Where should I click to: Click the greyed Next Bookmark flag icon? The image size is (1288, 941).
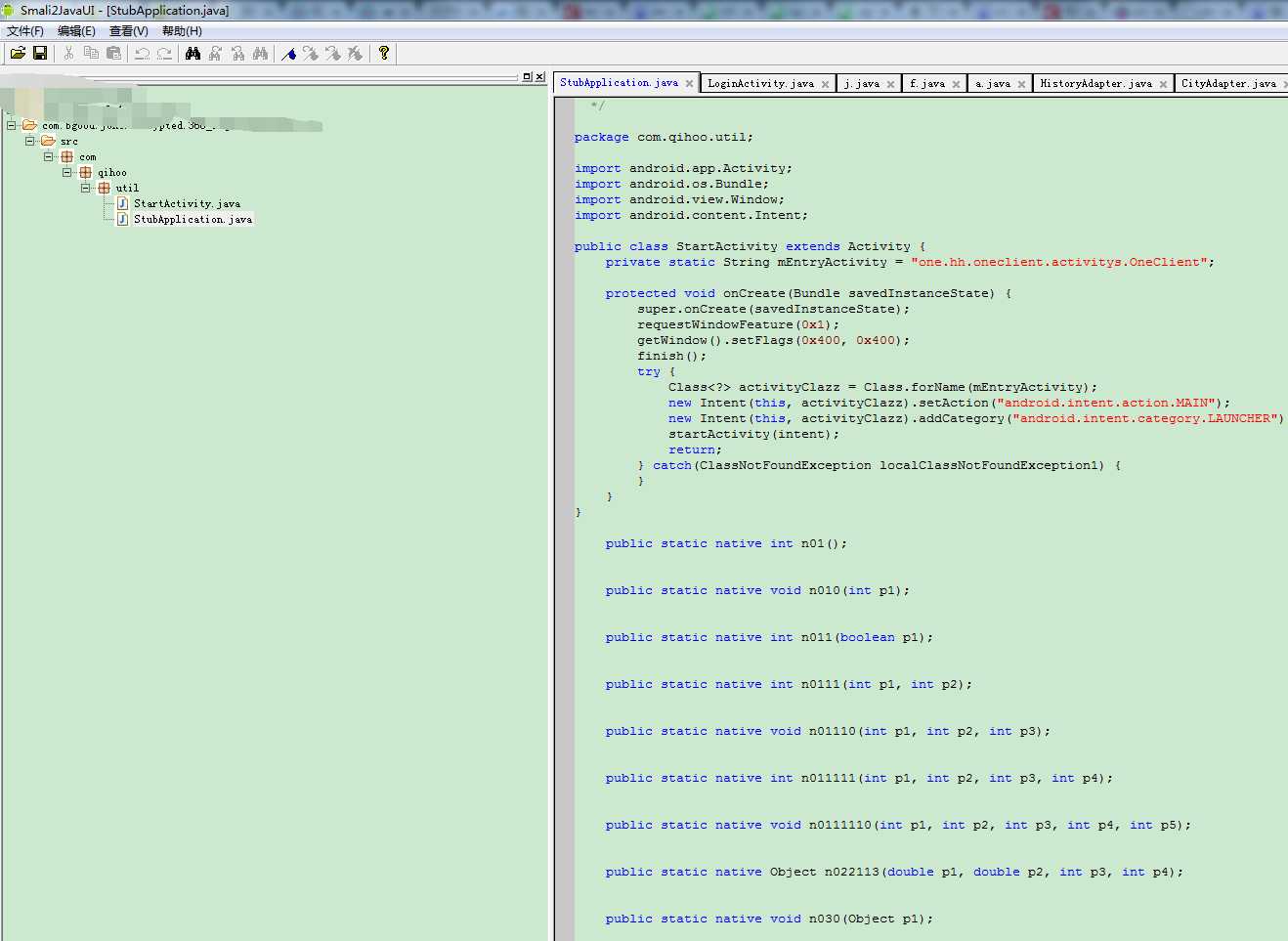pyautogui.click(x=311, y=54)
